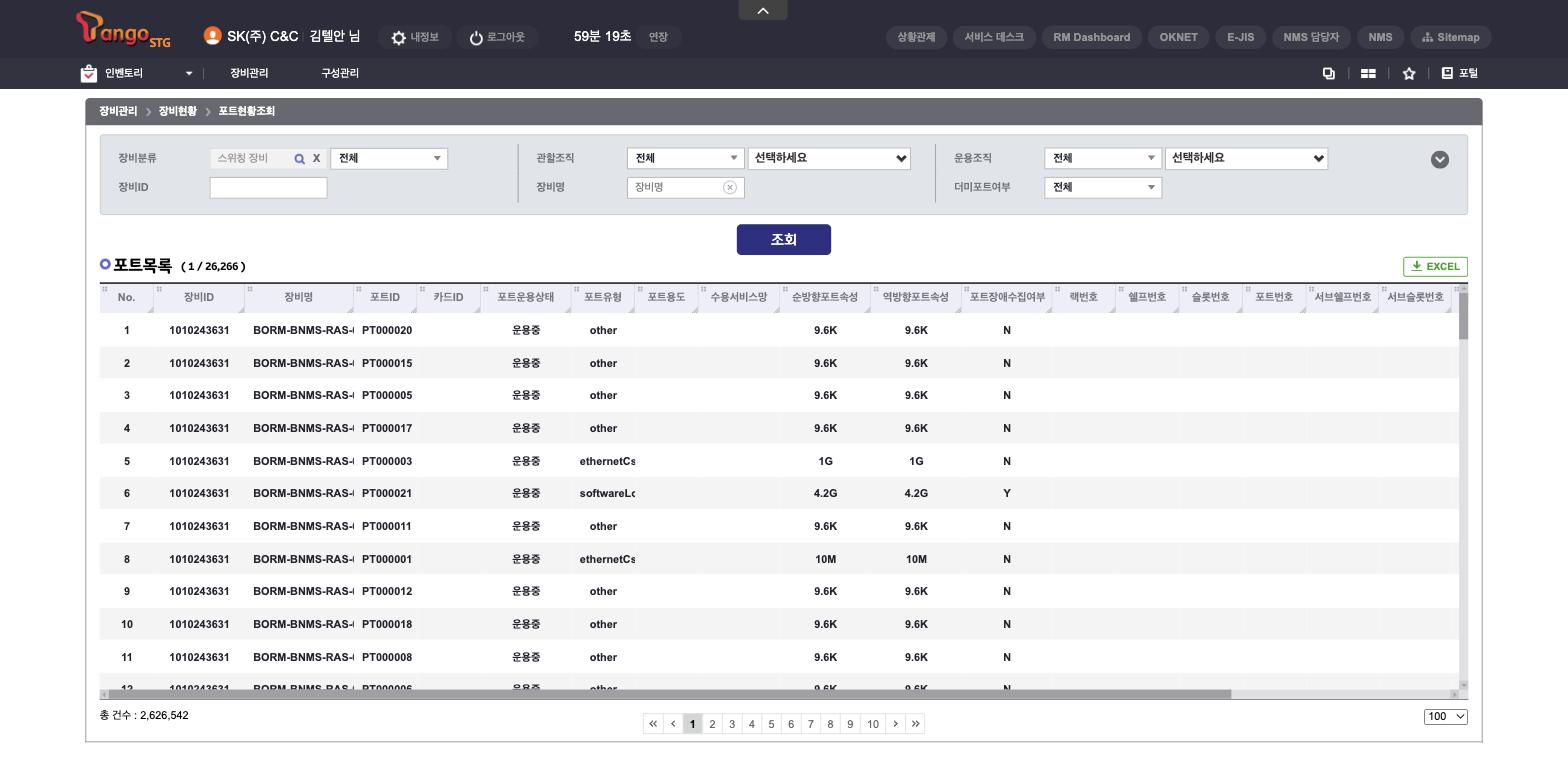Export the list with EXCEL button
Screen dimensions: 1568x772
pos(1435,266)
